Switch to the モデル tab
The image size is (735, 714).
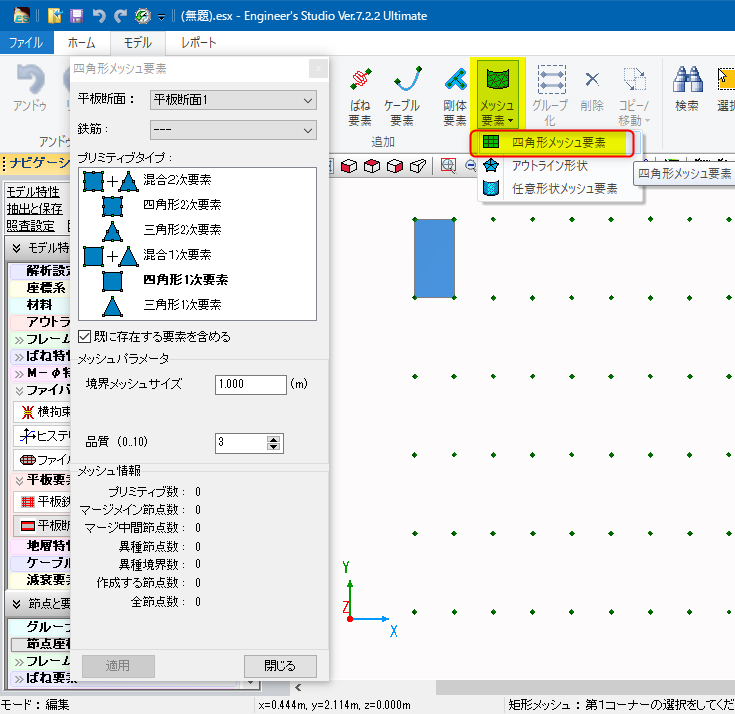click(137, 43)
